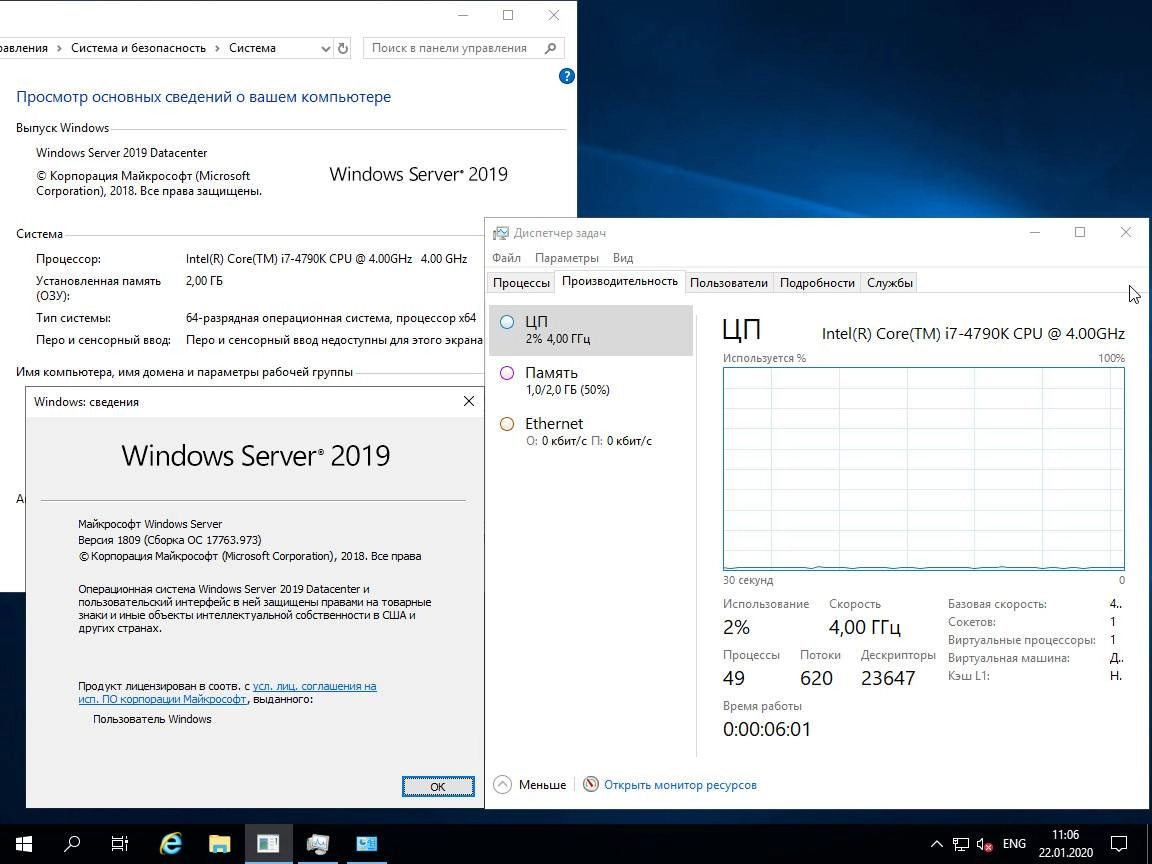This screenshot has width=1152, height=864.
Task: Open the Start menu Windows logo
Action: [x=24, y=843]
